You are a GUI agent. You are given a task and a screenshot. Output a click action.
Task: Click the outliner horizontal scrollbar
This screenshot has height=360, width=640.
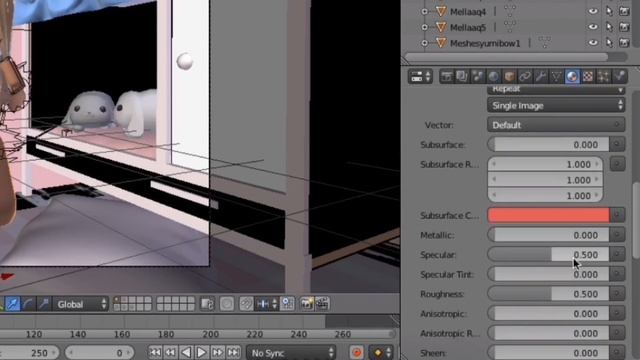pyautogui.click(x=506, y=57)
